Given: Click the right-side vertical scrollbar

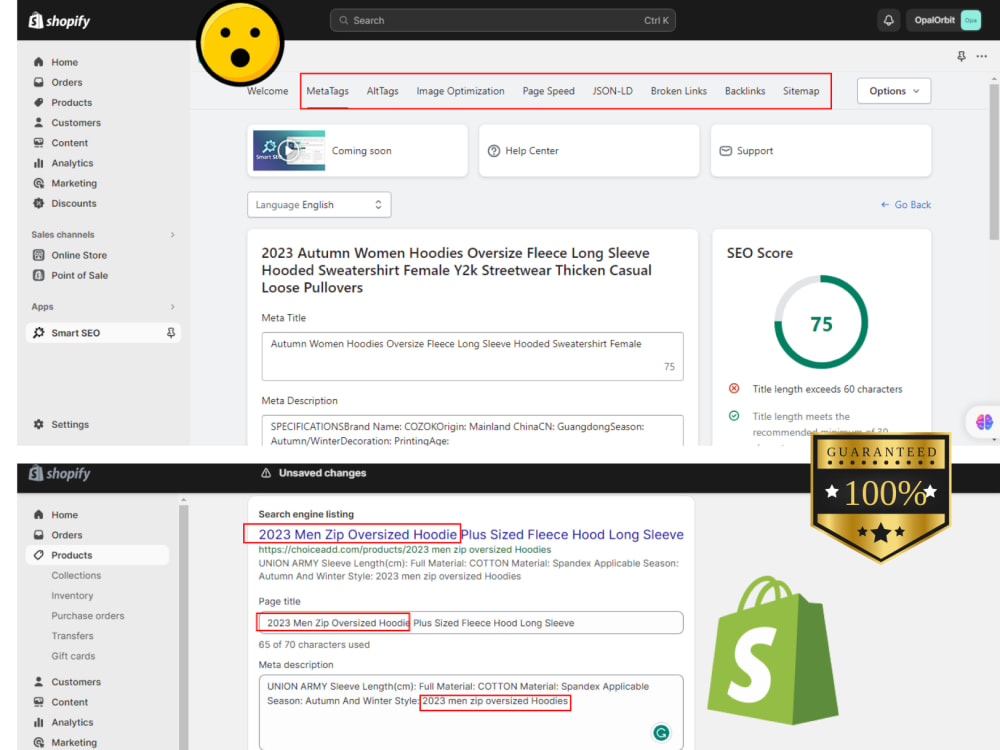Looking at the screenshot, I should coord(994,162).
